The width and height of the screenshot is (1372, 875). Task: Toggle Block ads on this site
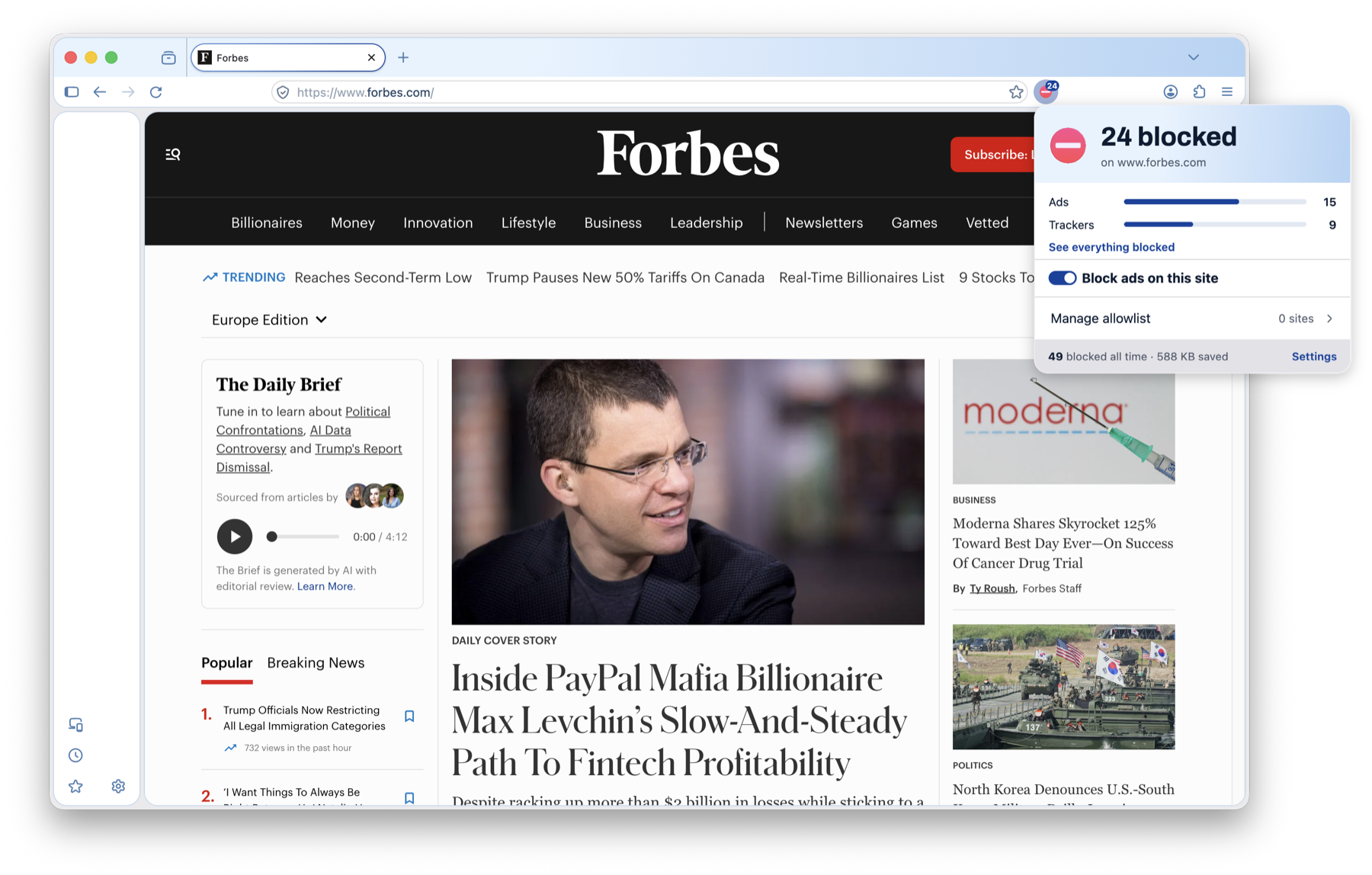tap(1062, 278)
